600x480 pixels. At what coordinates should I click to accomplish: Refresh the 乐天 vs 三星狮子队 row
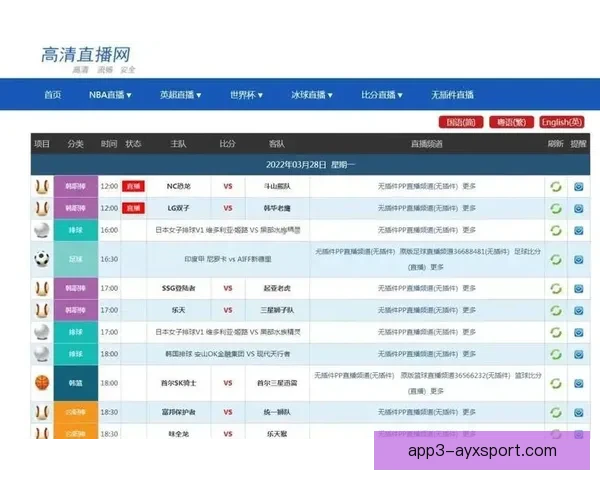556,310
